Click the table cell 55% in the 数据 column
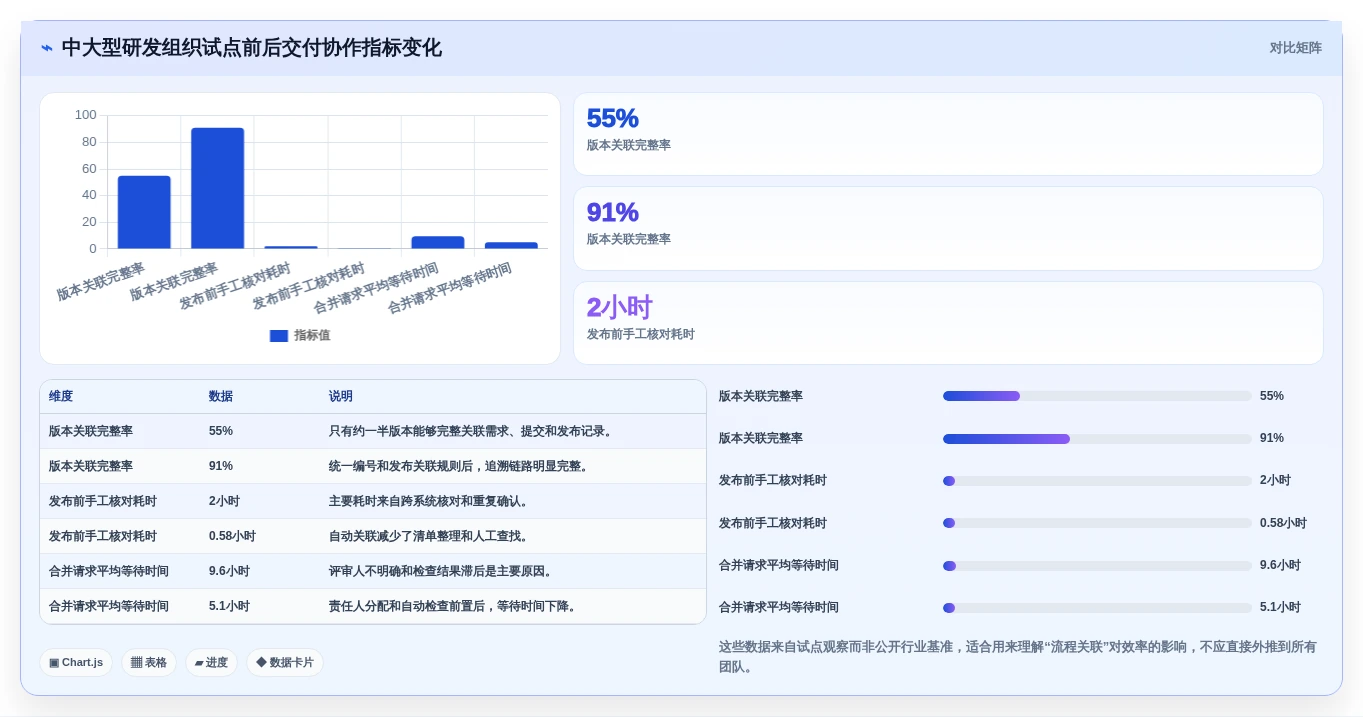This screenshot has height=717, width=1363. [x=221, y=432]
